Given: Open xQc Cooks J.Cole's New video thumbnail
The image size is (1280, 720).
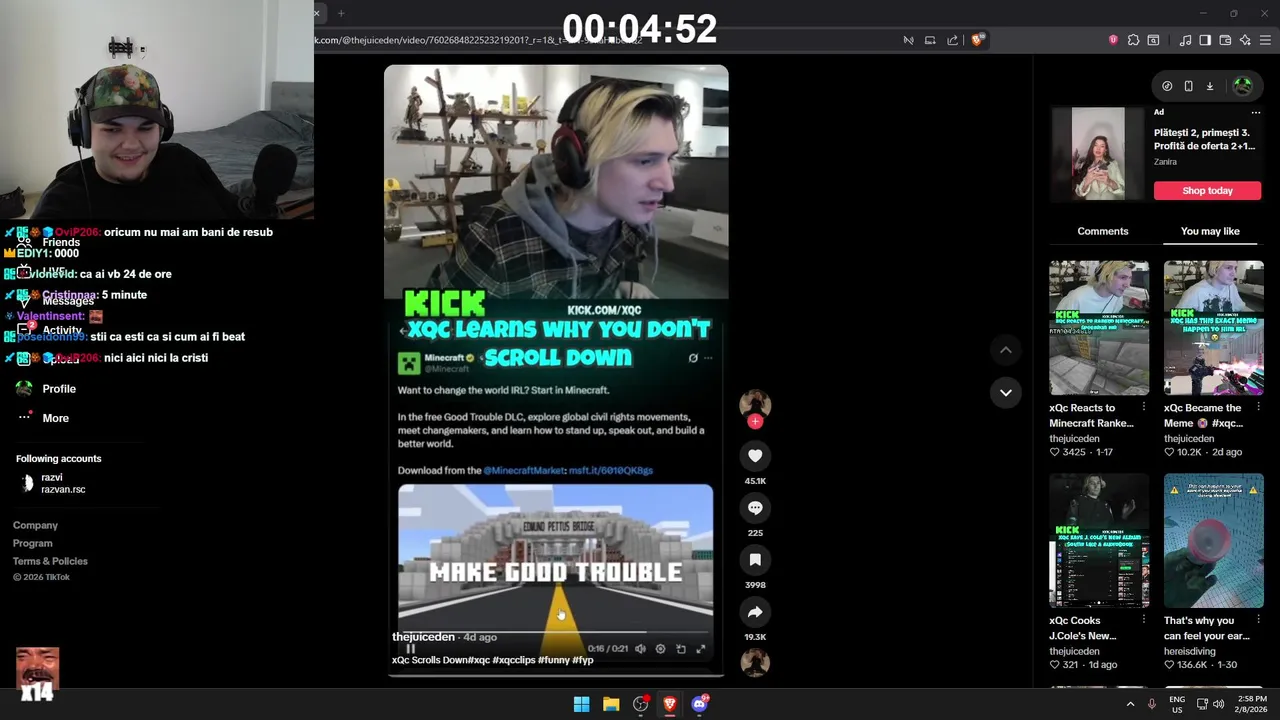Looking at the screenshot, I should 1099,541.
